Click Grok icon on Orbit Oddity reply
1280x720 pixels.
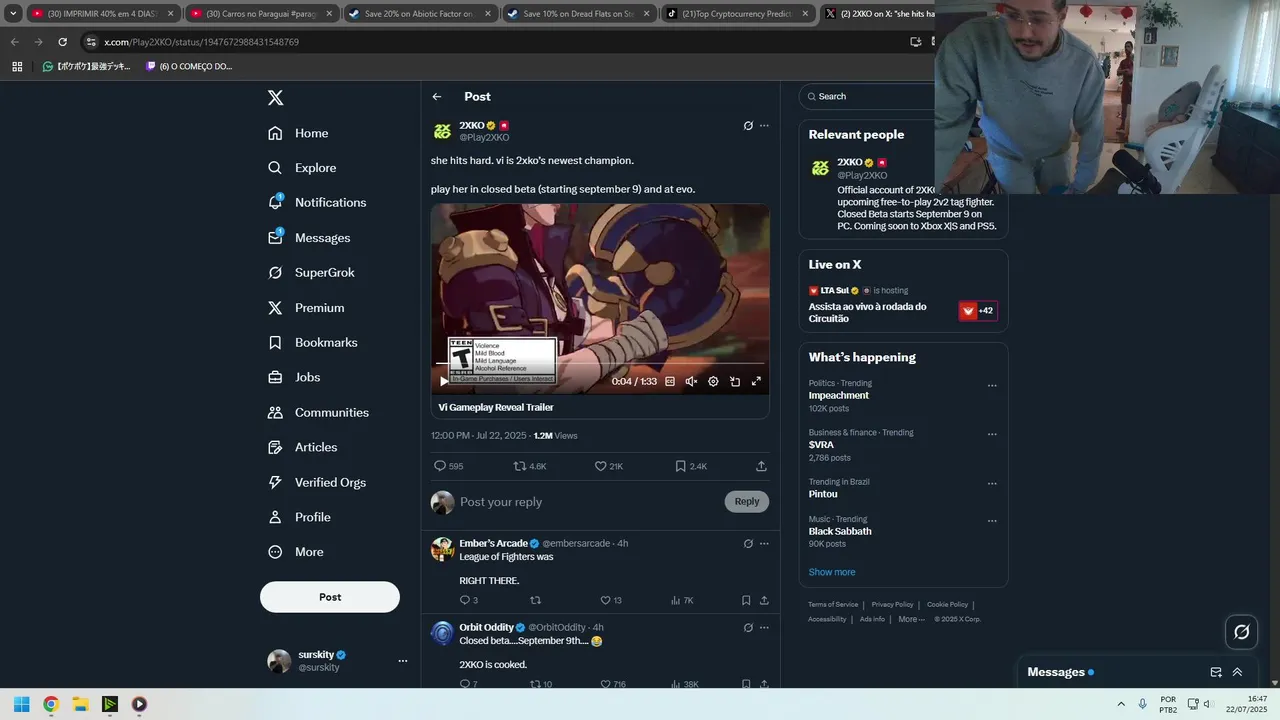[x=748, y=628]
